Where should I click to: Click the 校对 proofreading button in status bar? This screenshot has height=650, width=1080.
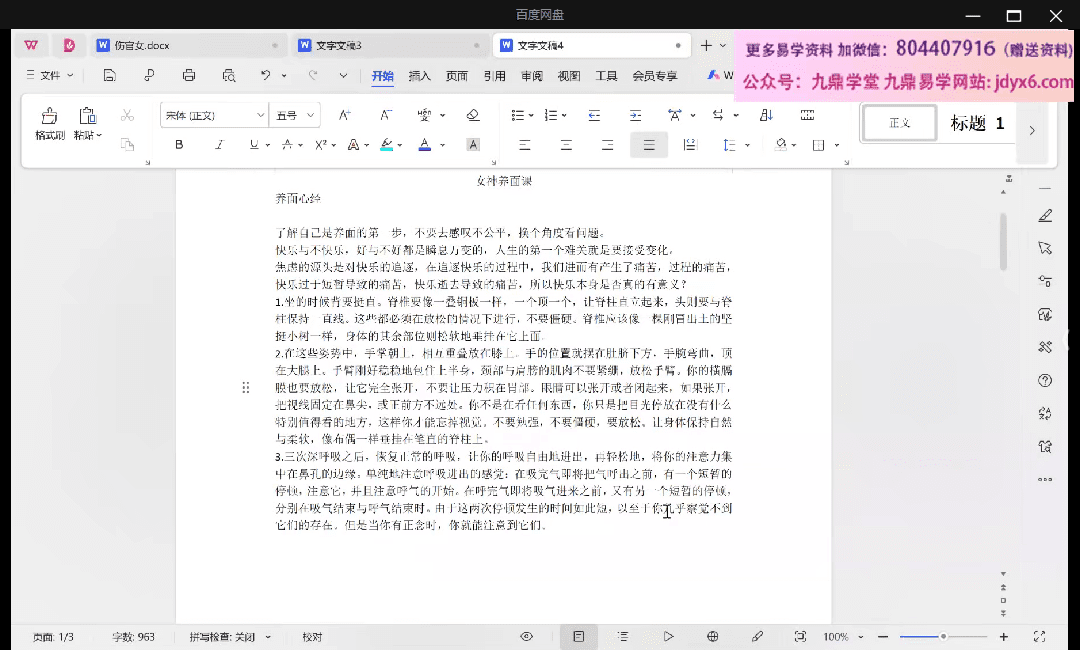[x=312, y=637]
